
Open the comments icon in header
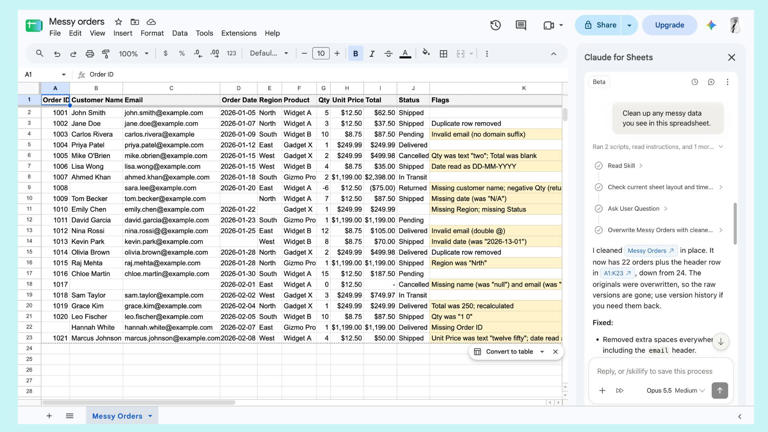521,25
